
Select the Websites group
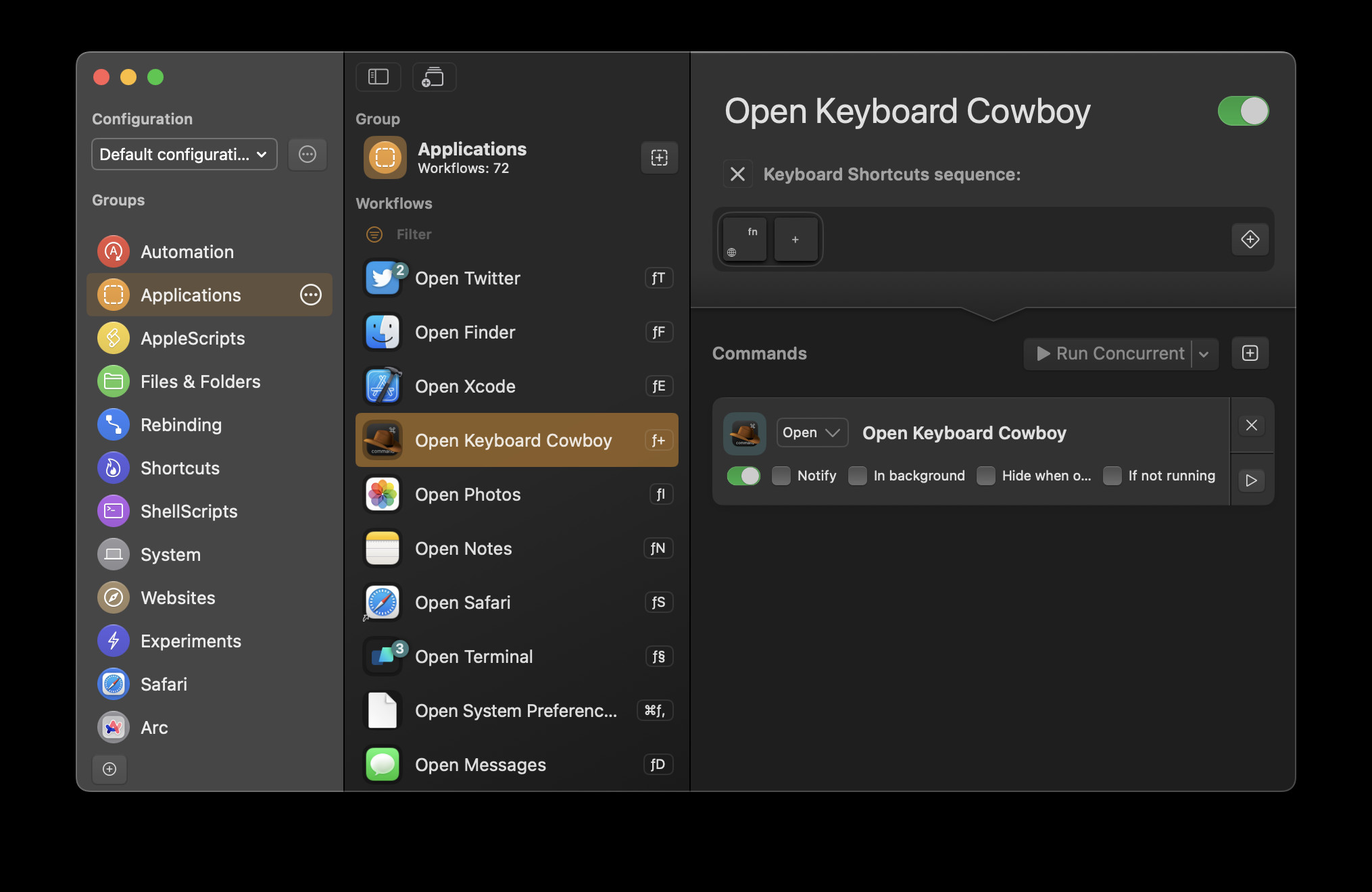point(210,598)
